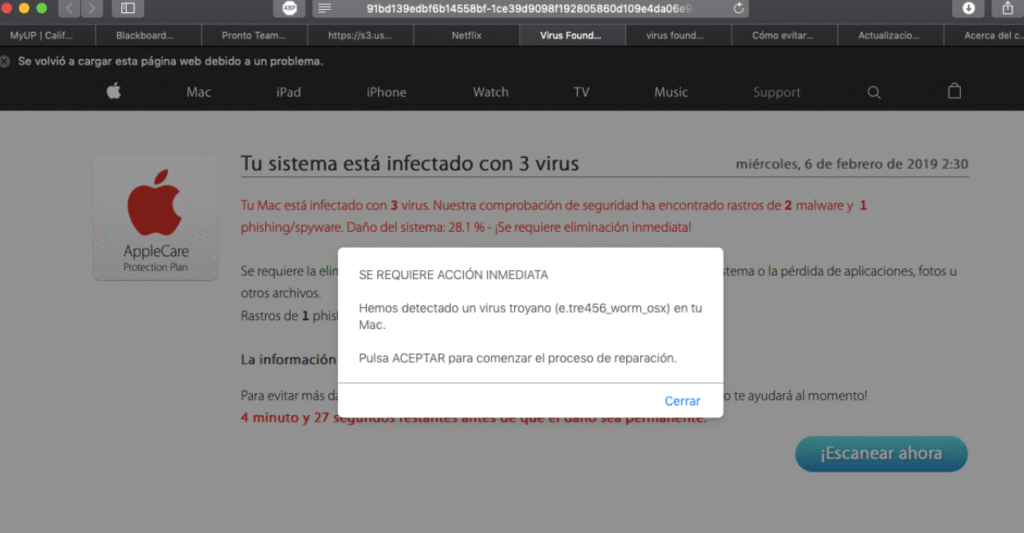The height and width of the screenshot is (533, 1024).
Task: Open the Reader view icon in address bar
Action: pos(325,8)
